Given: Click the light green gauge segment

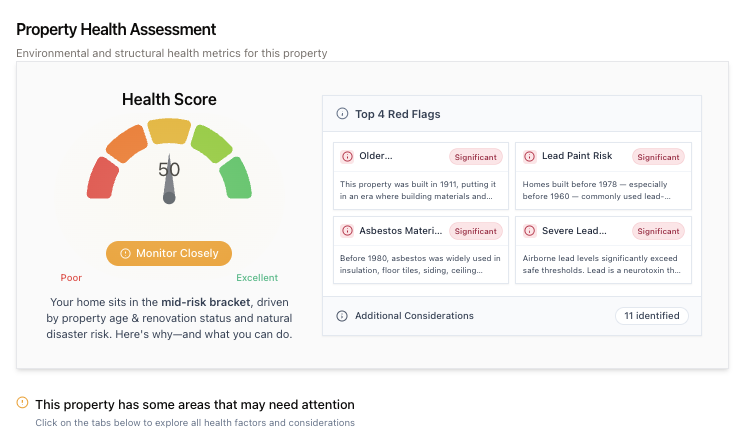Looking at the screenshot, I should click(x=211, y=143).
